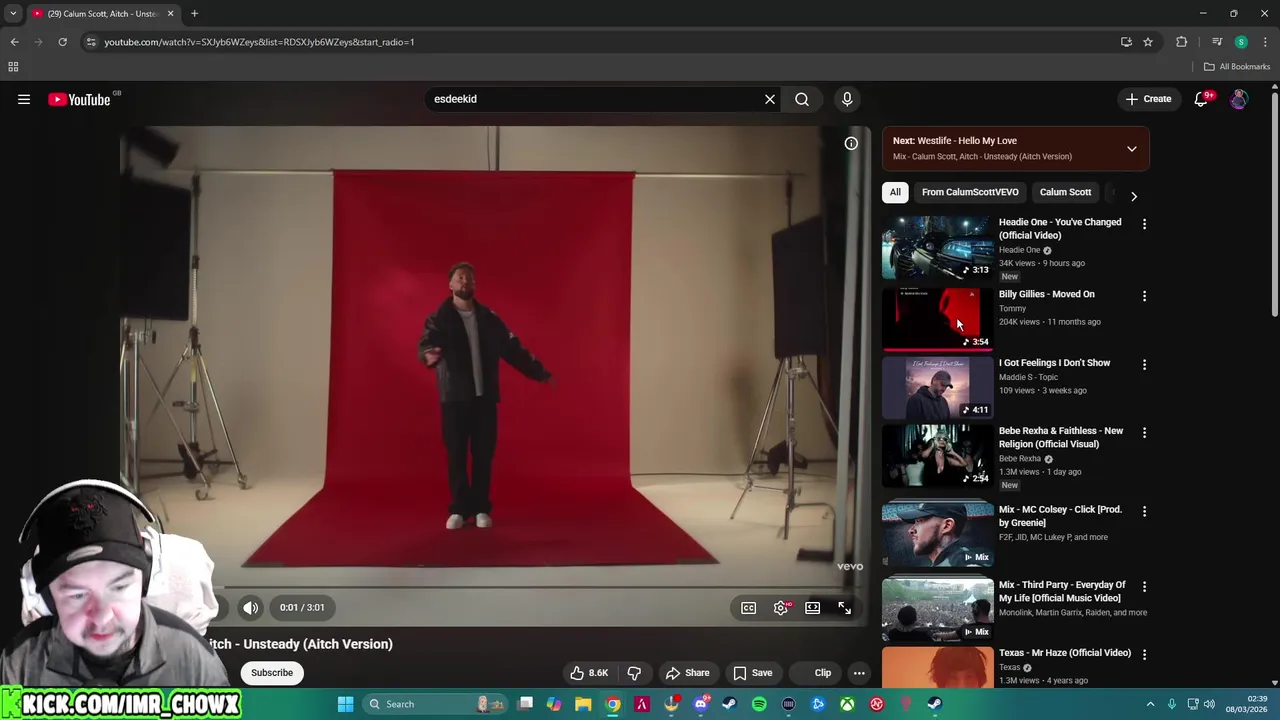
Task: Go to the YouTube home logo
Action: pos(79,99)
